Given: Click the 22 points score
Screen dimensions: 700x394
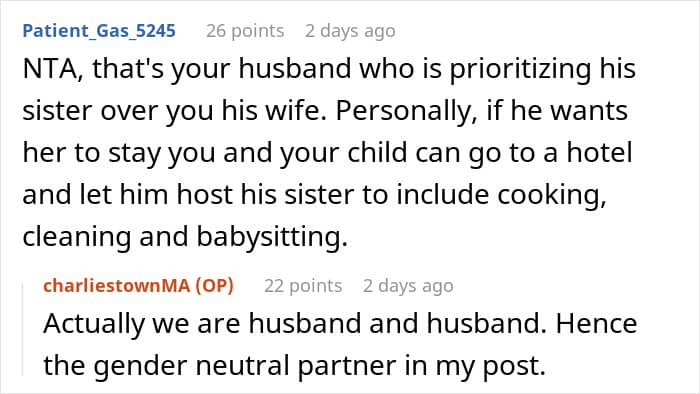Looking at the screenshot, I should [303, 286].
